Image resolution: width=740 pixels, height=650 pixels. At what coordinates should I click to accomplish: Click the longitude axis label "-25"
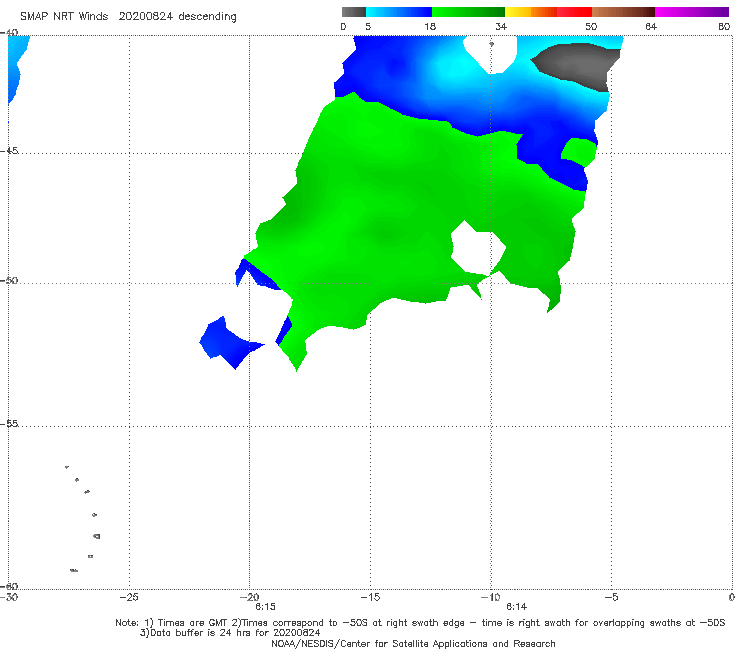[129, 597]
